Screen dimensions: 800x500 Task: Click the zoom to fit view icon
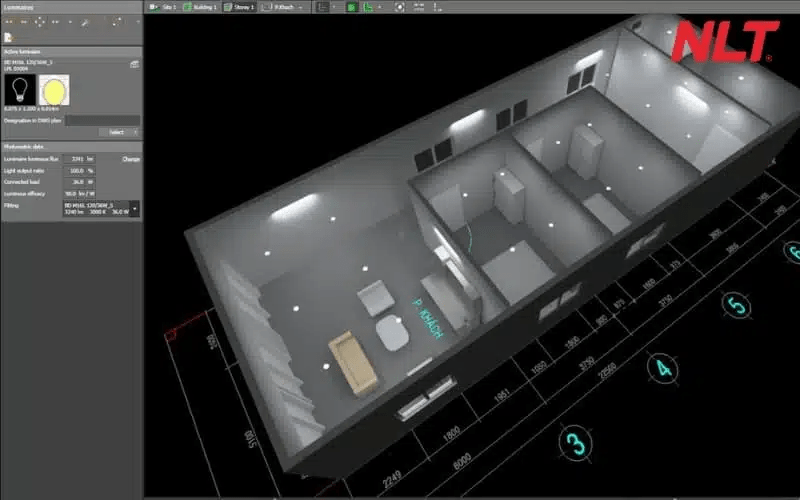point(400,6)
